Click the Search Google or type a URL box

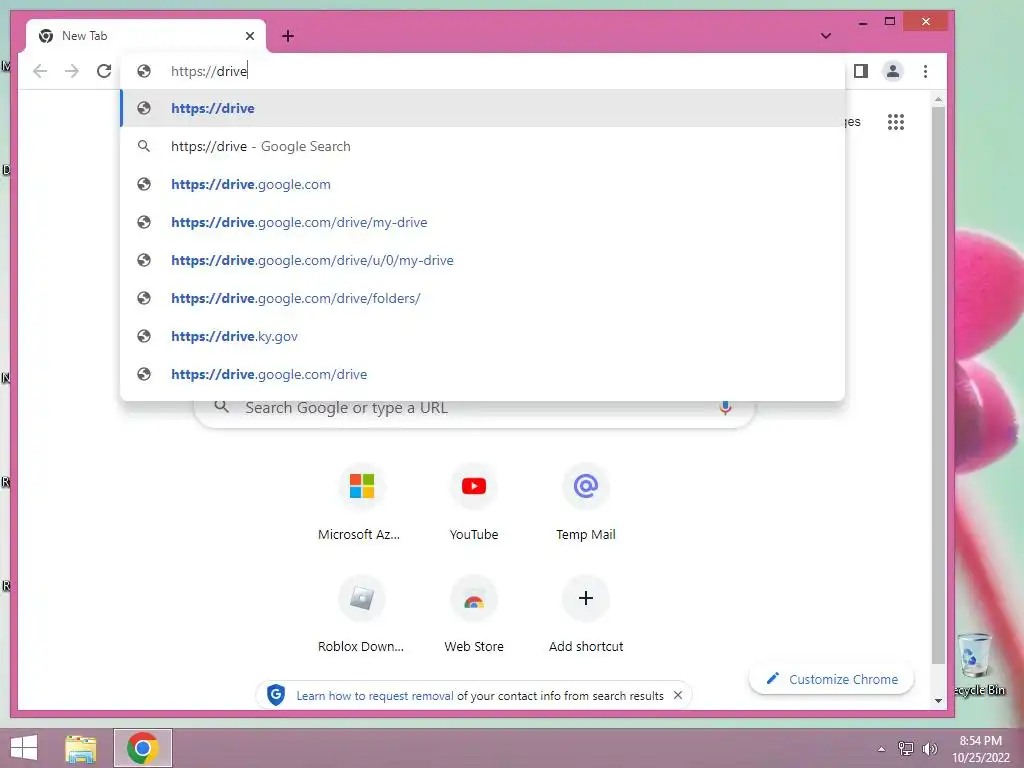[x=475, y=409]
